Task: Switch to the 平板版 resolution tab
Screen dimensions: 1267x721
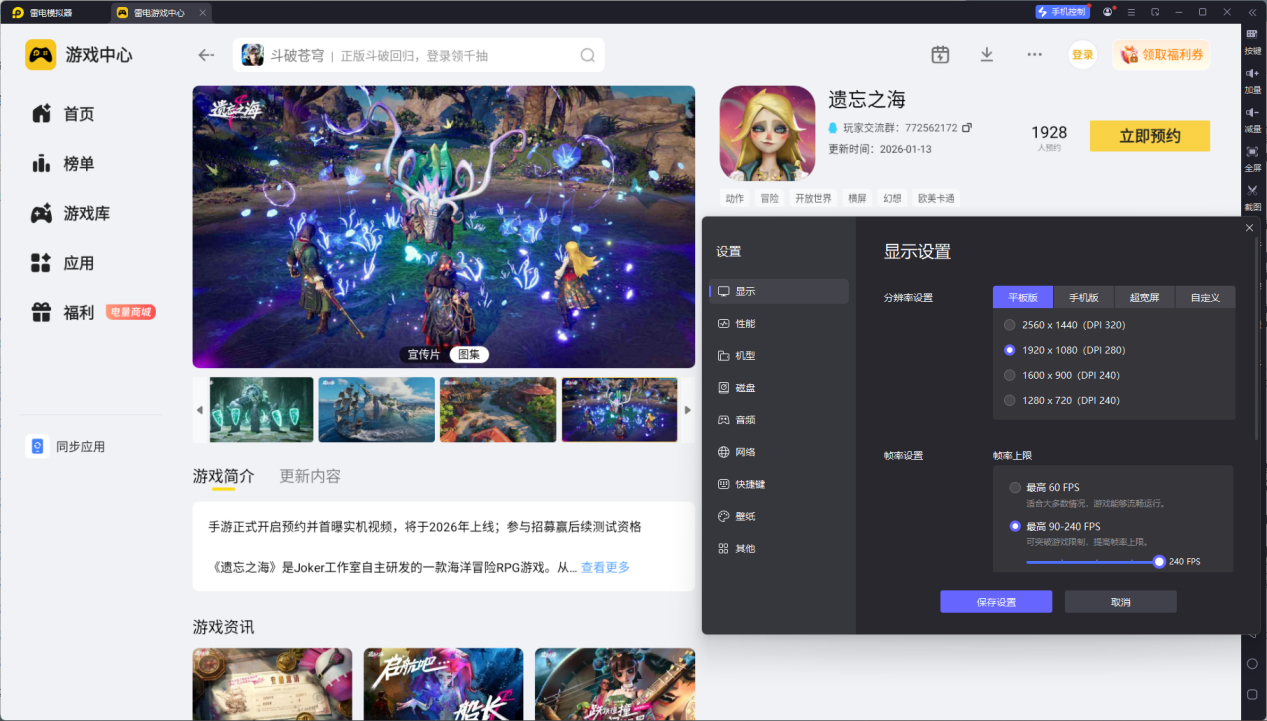Action: (1023, 297)
